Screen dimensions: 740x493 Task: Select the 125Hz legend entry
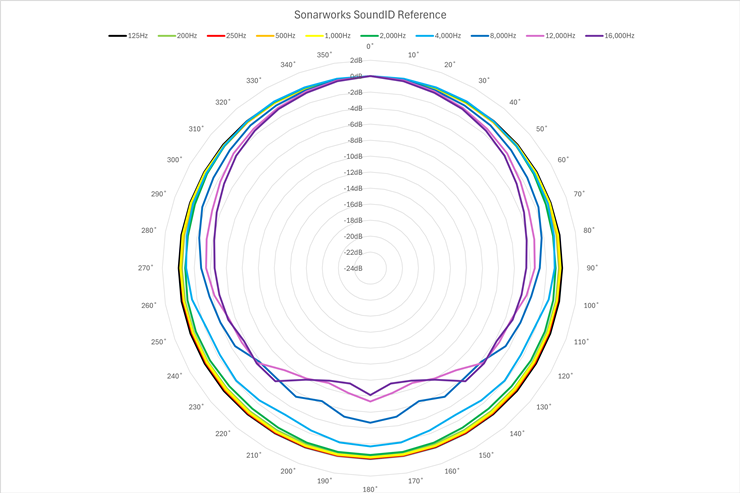point(128,35)
